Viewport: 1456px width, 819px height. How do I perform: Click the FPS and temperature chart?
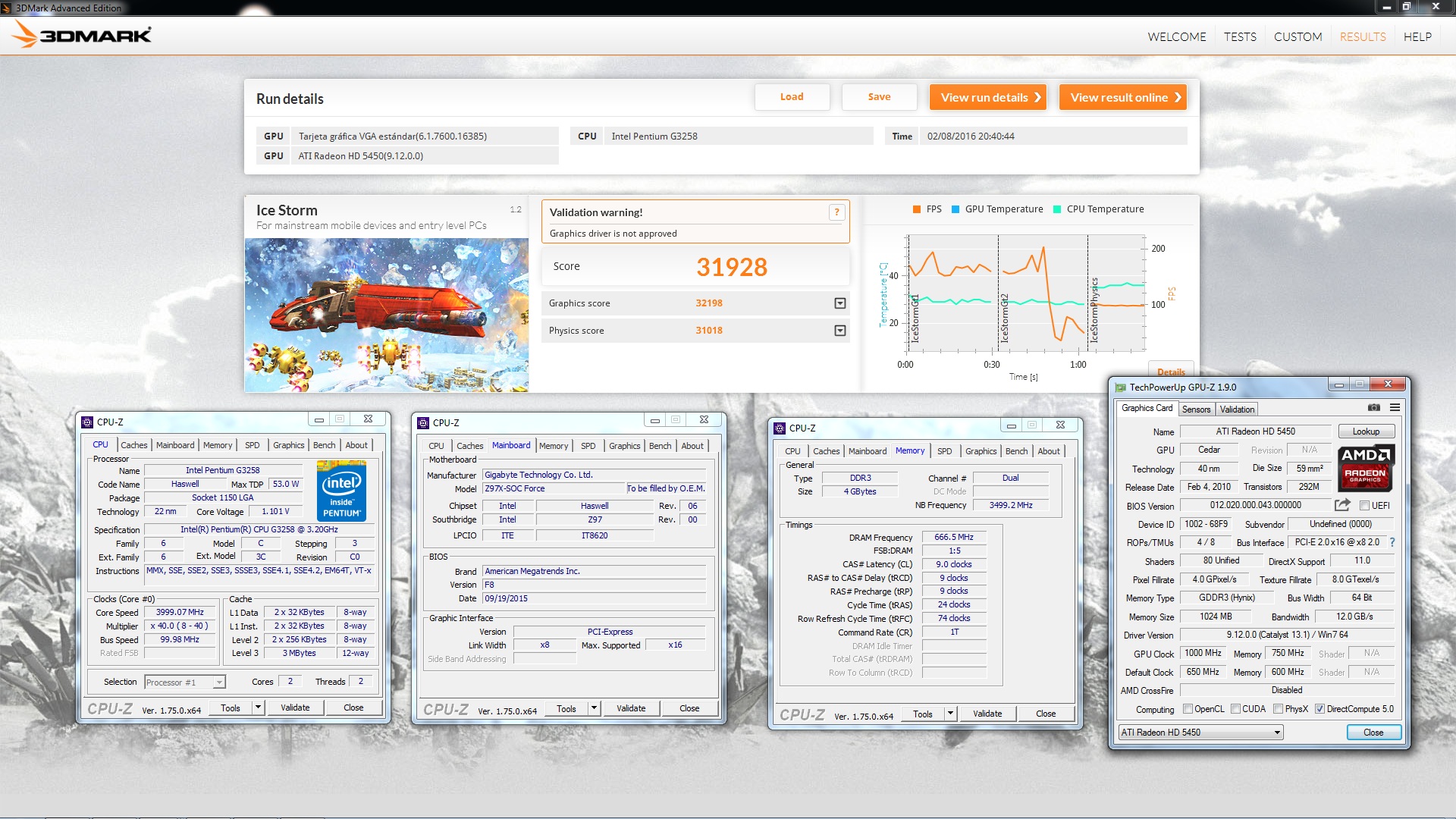coord(1025,294)
